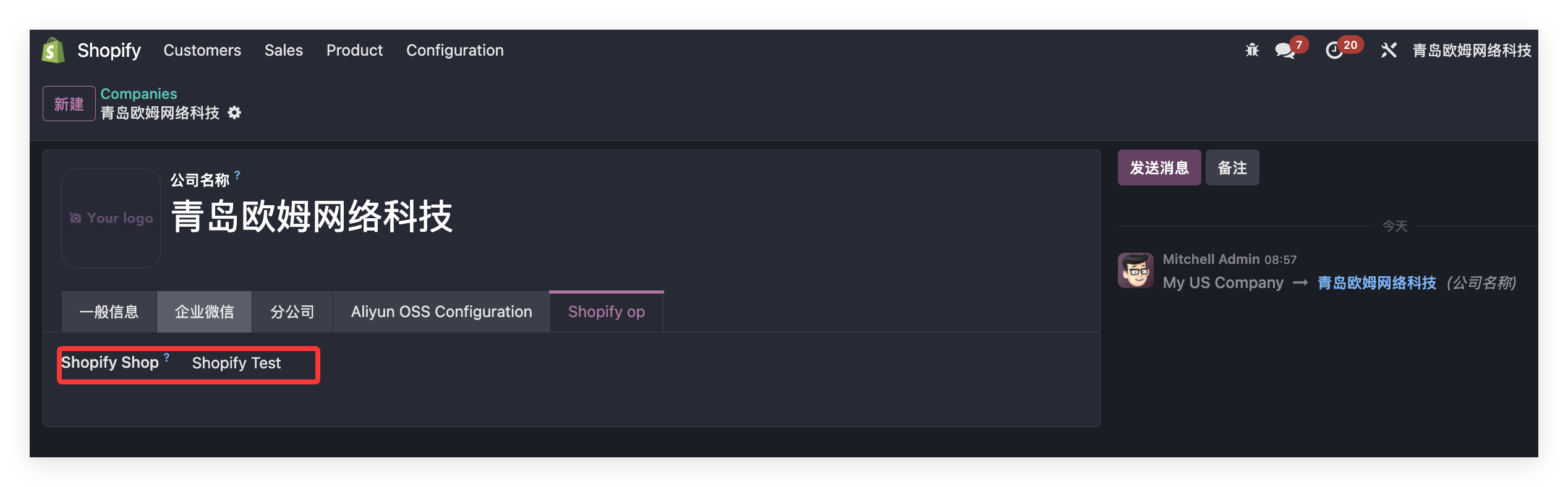Open the bug report icon in top bar
Image resolution: width=1568 pixels, height=487 pixels.
coord(1251,50)
